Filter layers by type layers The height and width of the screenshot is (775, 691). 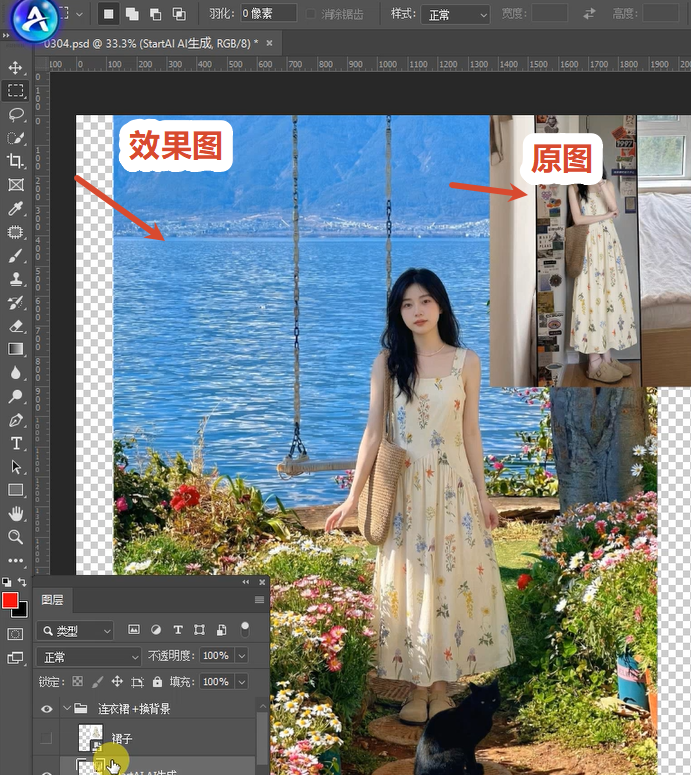pyautogui.click(x=178, y=629)
